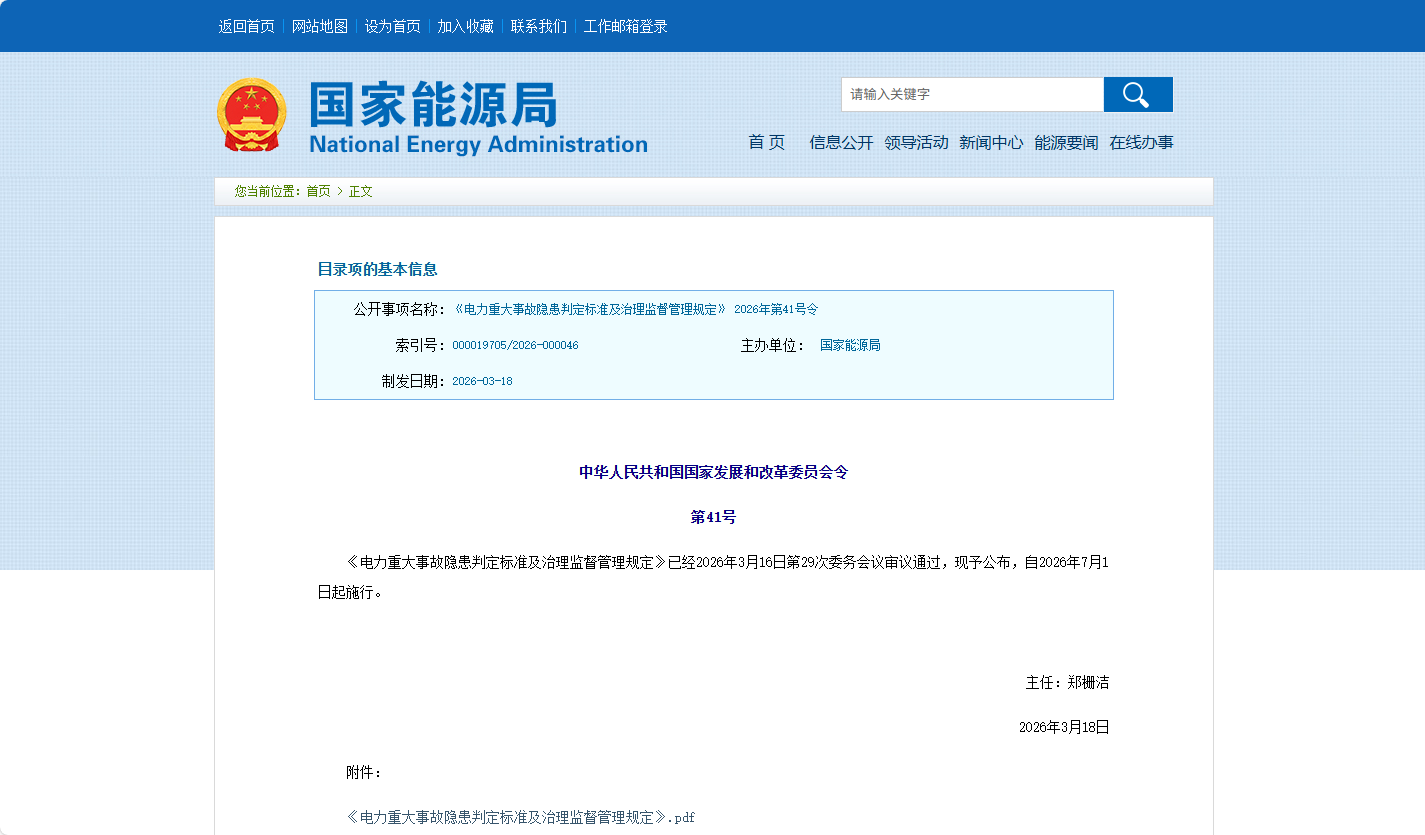Image resolution: width=1425 pixels, height=835 pixels.
Task: Click the national emblem logo
Action: pyautogui.click(x=251, y=115)
